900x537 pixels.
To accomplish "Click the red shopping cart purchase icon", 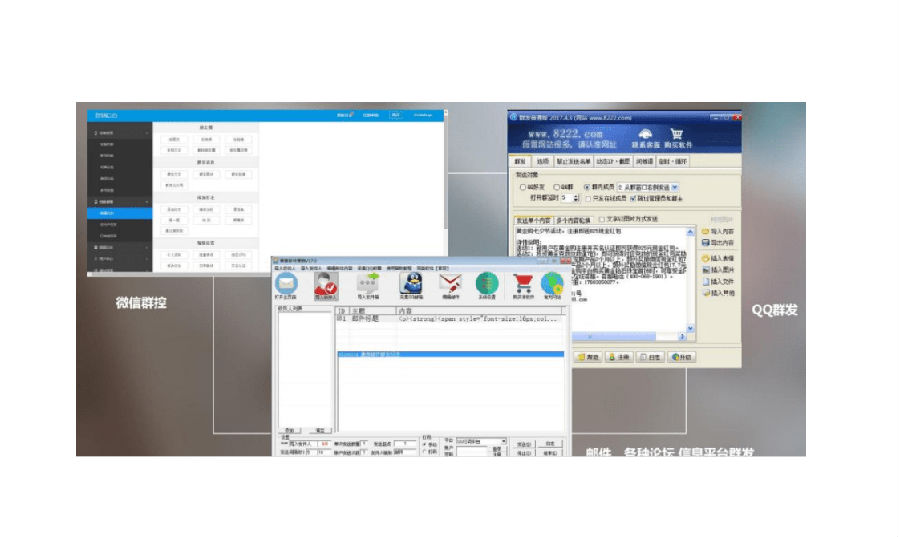I will tap(522, 284).
